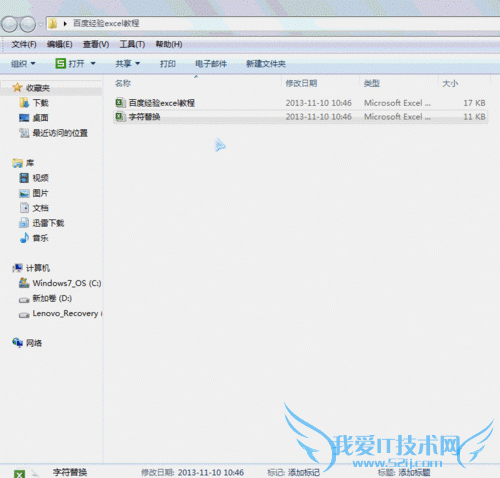Screen dimensions: 500x478
Task: Click the 桌面 desktop icon
Action: click(x=24, y=118)
